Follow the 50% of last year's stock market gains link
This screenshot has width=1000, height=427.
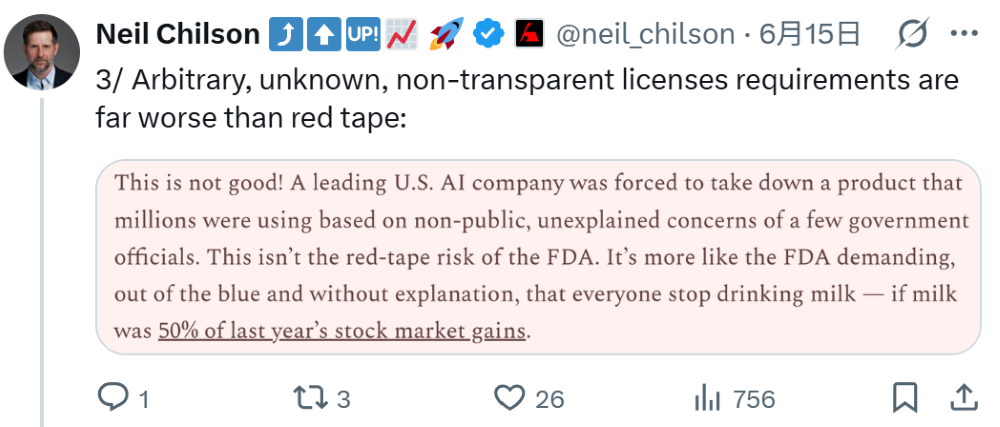click(x=342, y=331)
